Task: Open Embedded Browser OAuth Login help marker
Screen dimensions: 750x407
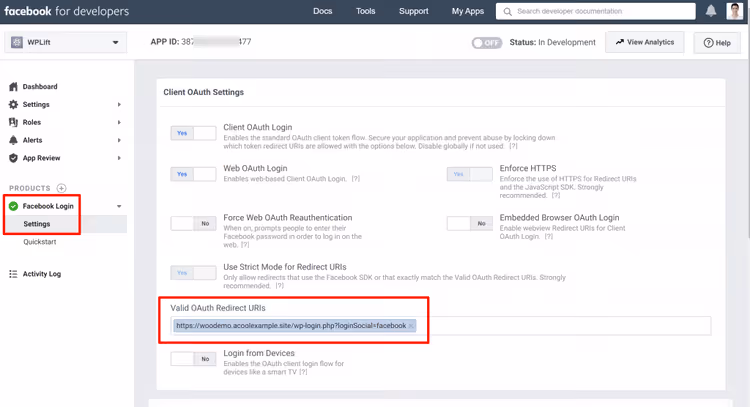Action: pyautogui.click(x=549, y=237)
